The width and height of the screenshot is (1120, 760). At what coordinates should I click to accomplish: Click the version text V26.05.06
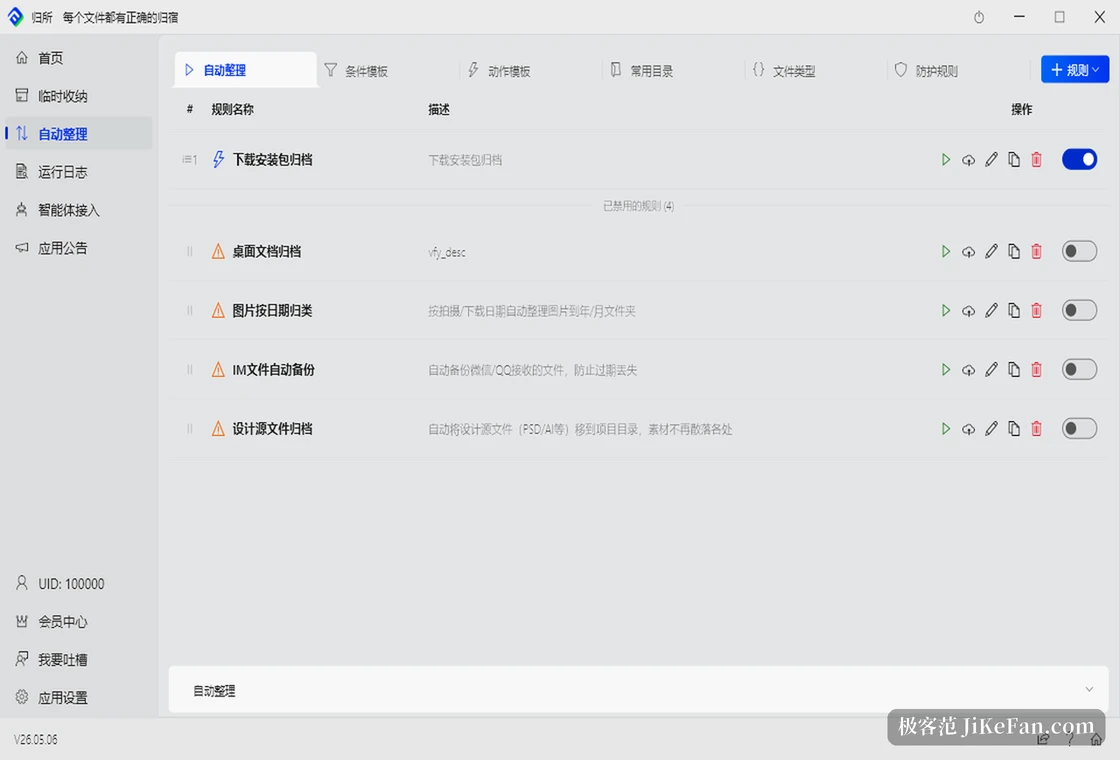click(x=36, y=740)
